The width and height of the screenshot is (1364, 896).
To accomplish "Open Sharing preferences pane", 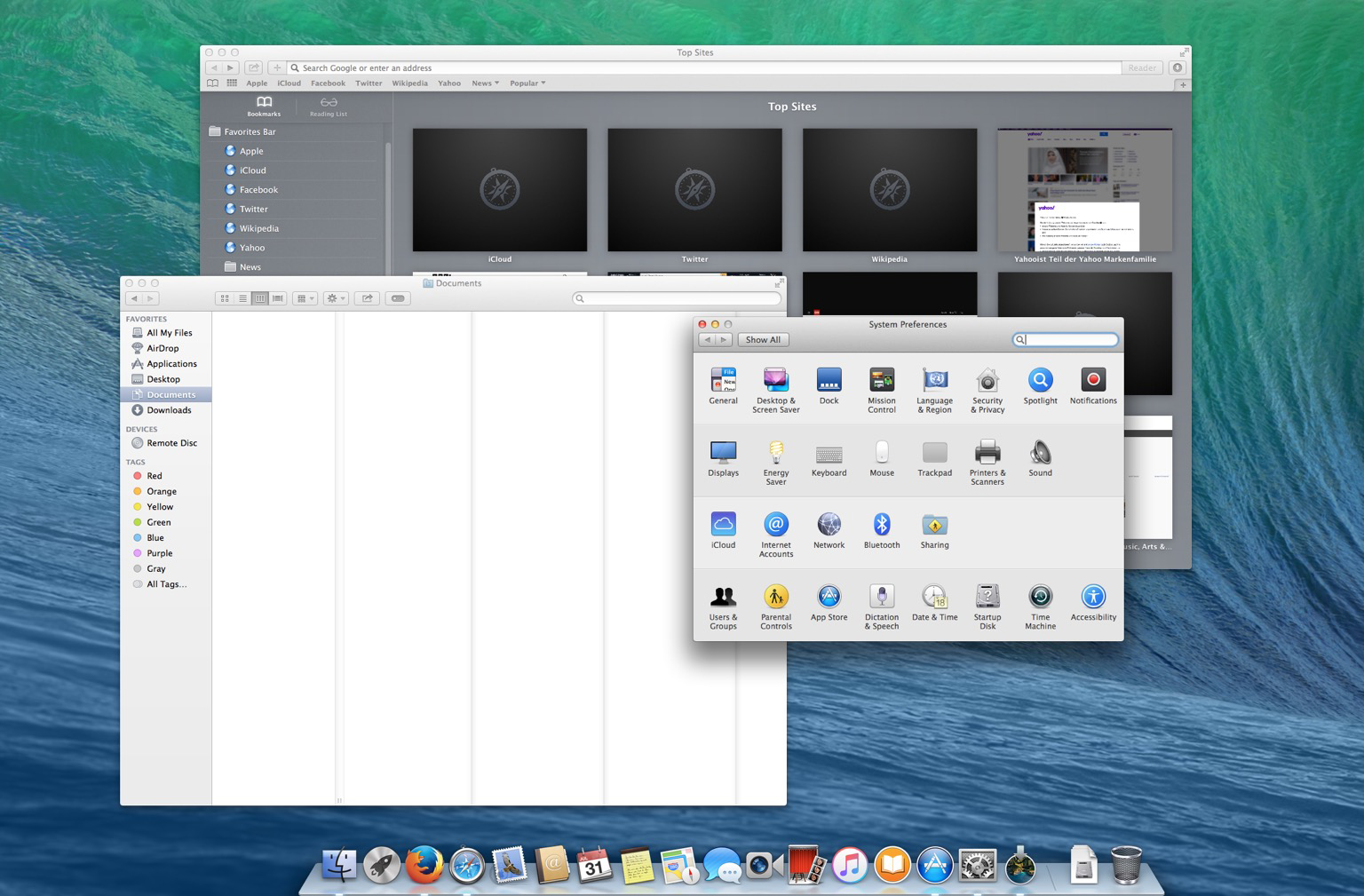I will (x=934, y=530).
